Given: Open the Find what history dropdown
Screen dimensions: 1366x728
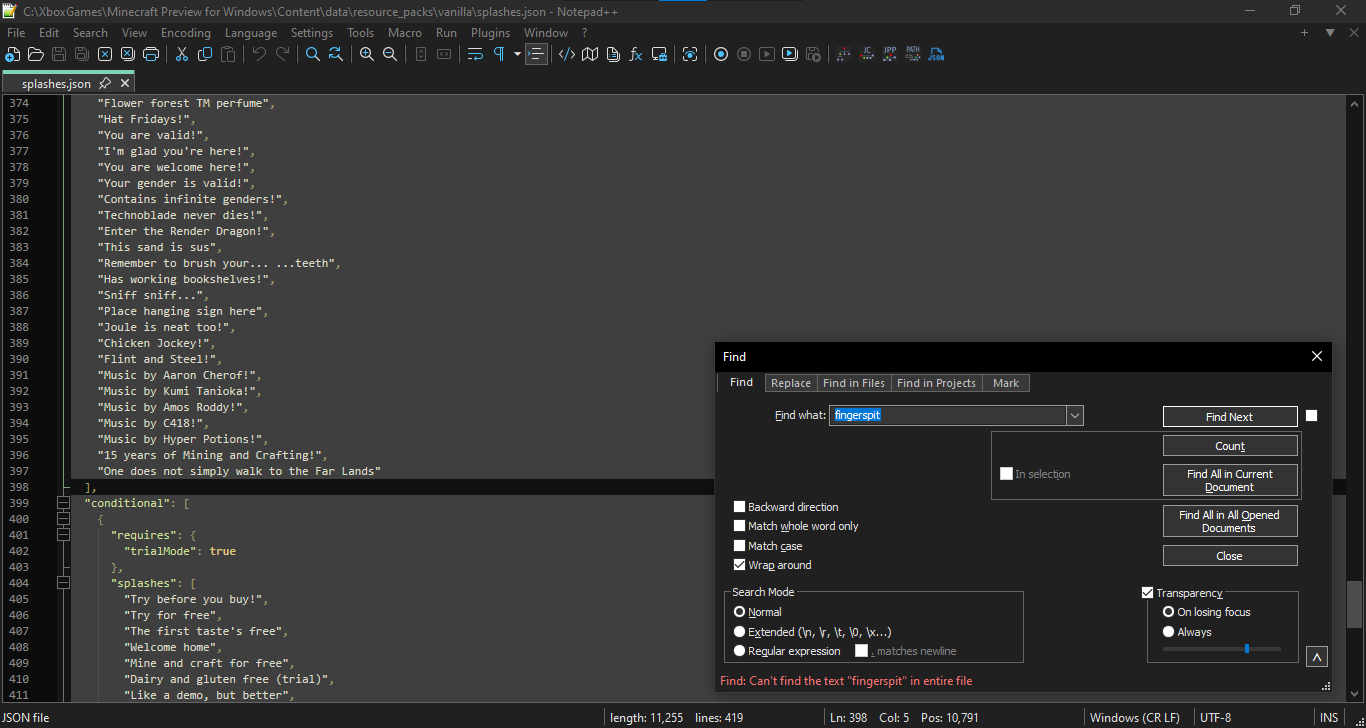Looking at the screenshot, I should tap(1075, 415).
